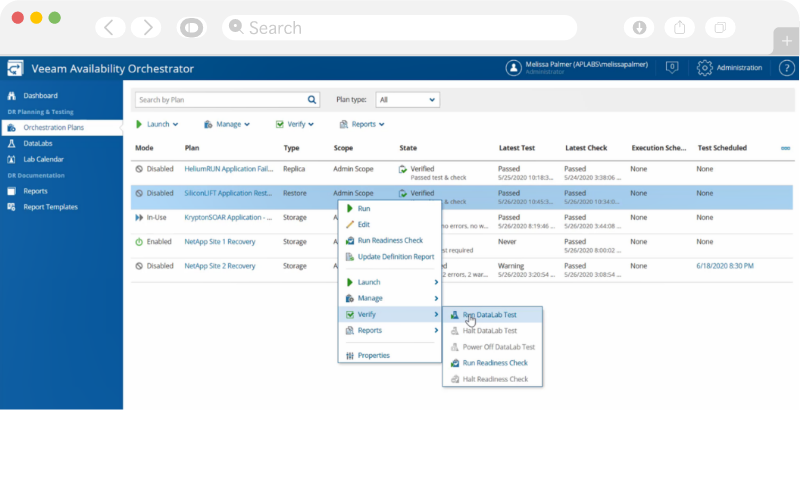800x480 pixels.
Task: Click the column chooser icon at table's right edge
Action: tap(785, 148)
